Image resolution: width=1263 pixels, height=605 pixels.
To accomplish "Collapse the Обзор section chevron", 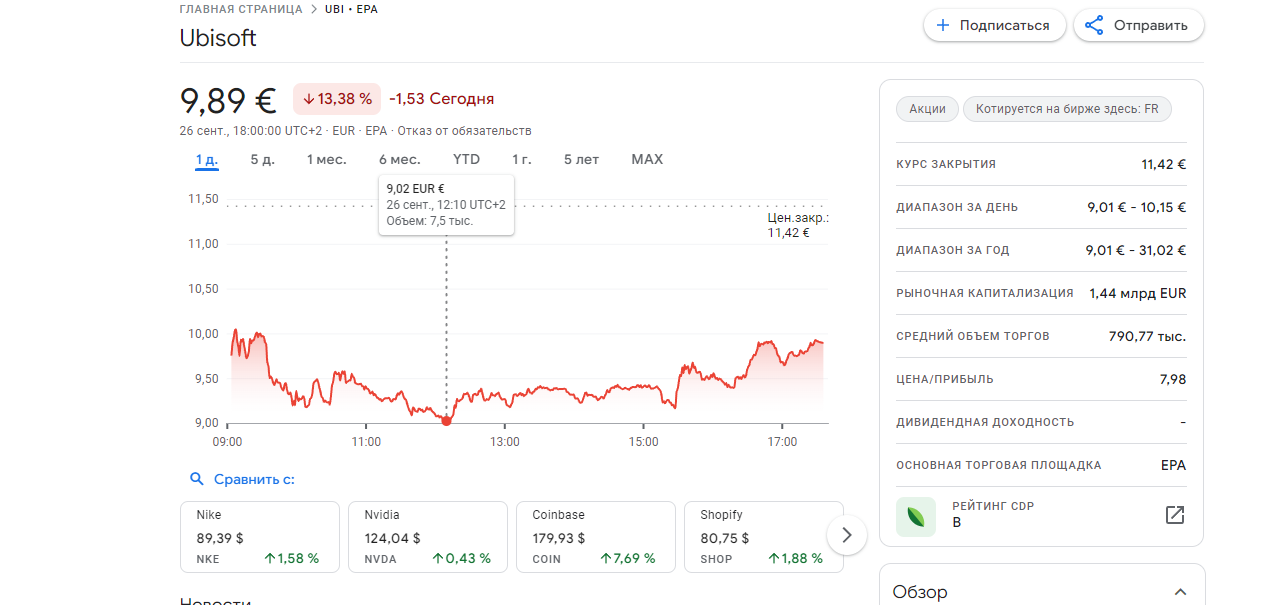I will (1180, 592).
